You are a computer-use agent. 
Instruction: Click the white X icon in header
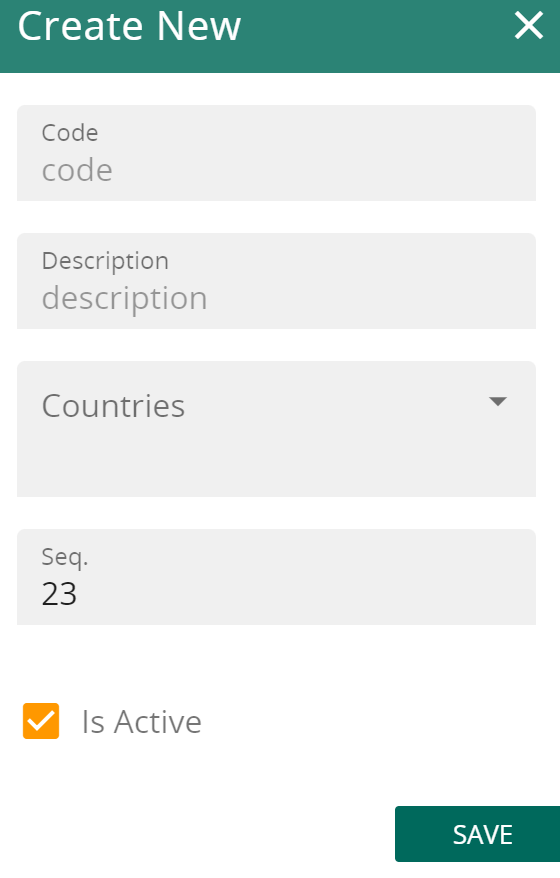tap(529, 26)
